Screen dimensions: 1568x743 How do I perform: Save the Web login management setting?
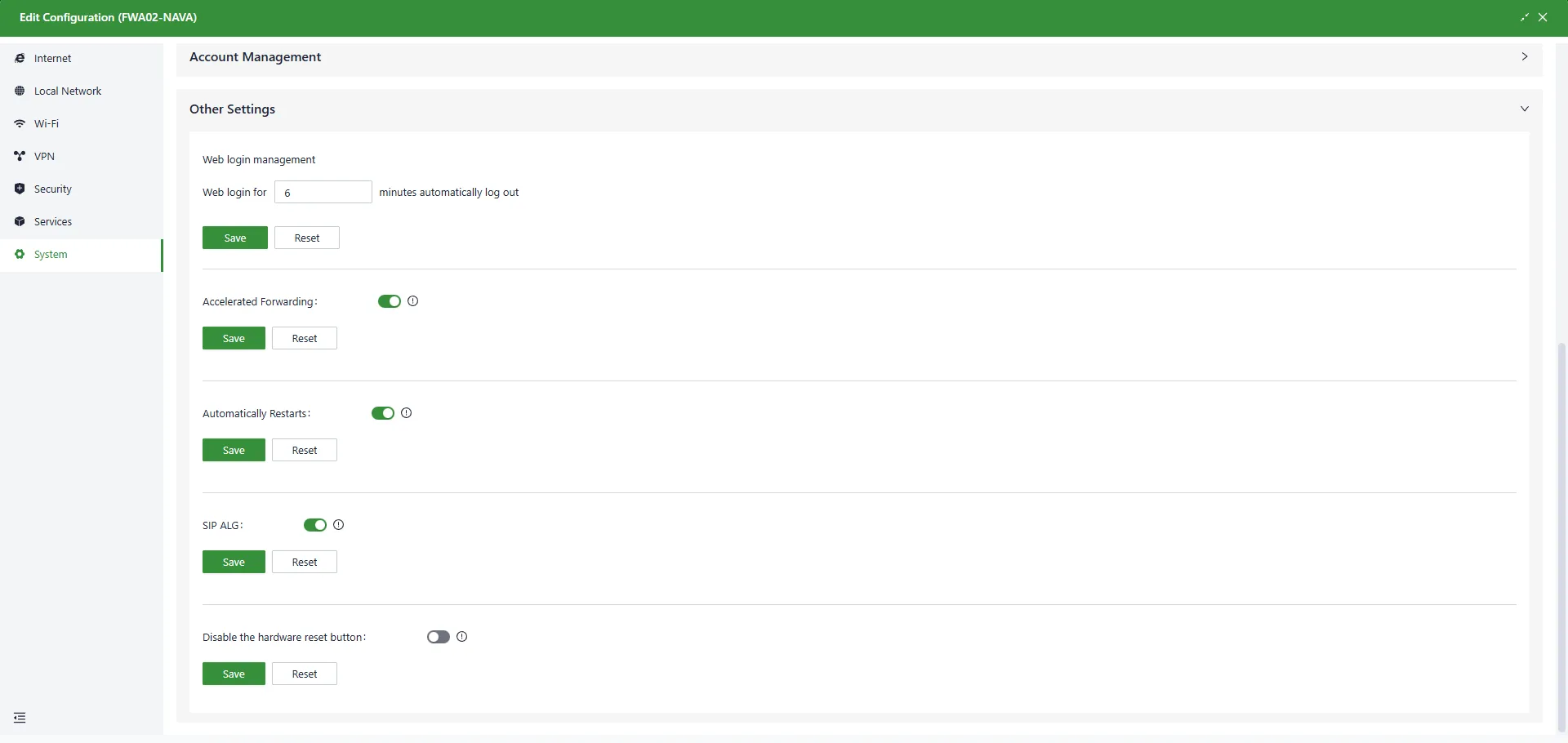tap(235, 238)
